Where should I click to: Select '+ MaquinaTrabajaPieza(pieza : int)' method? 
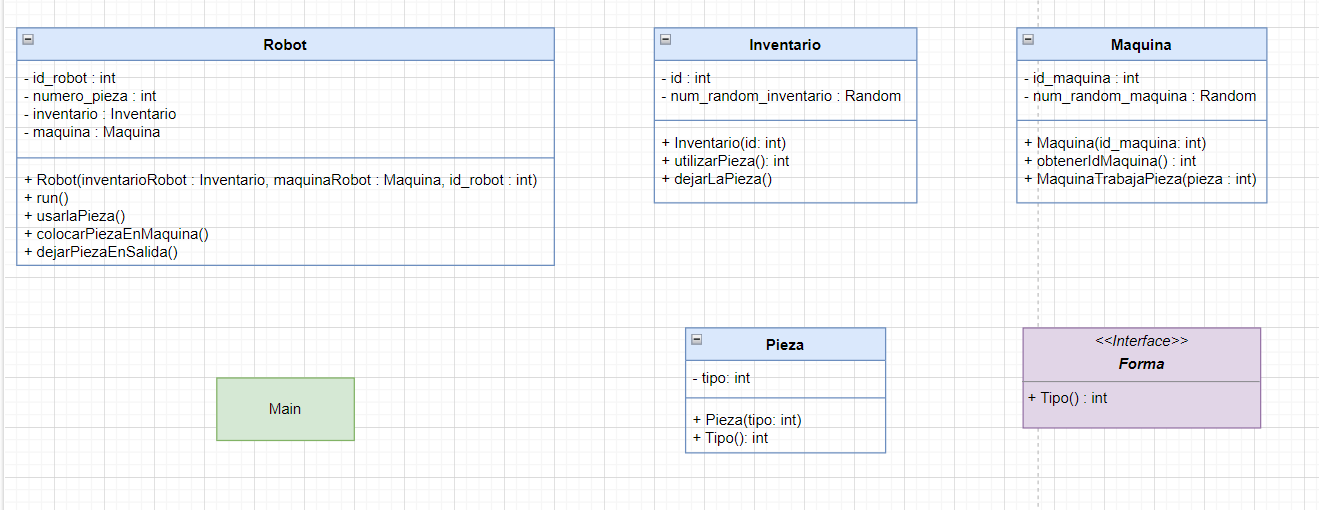1140,179
